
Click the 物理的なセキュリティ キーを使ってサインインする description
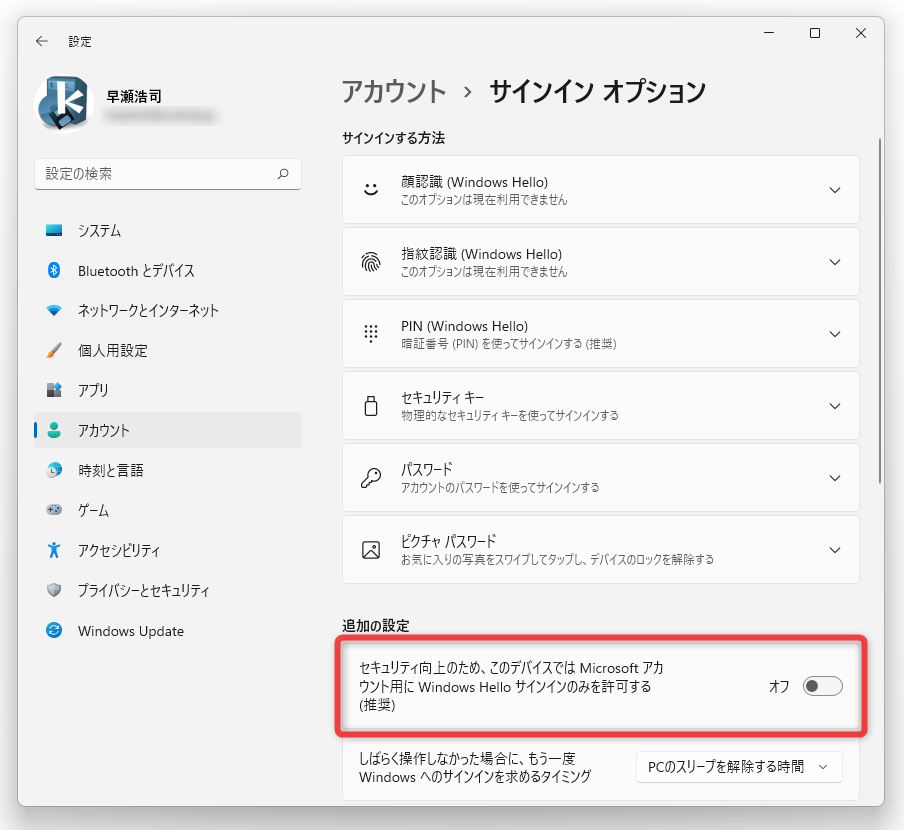(x=510, y=416)
